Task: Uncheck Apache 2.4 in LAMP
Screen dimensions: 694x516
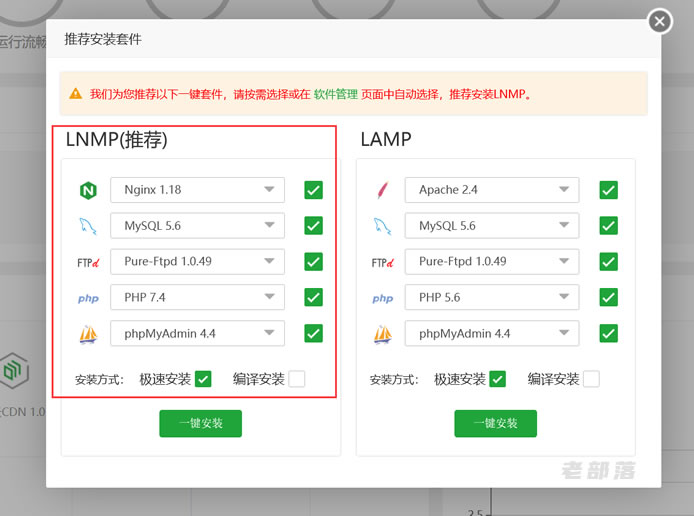Action: click(609, 190)
